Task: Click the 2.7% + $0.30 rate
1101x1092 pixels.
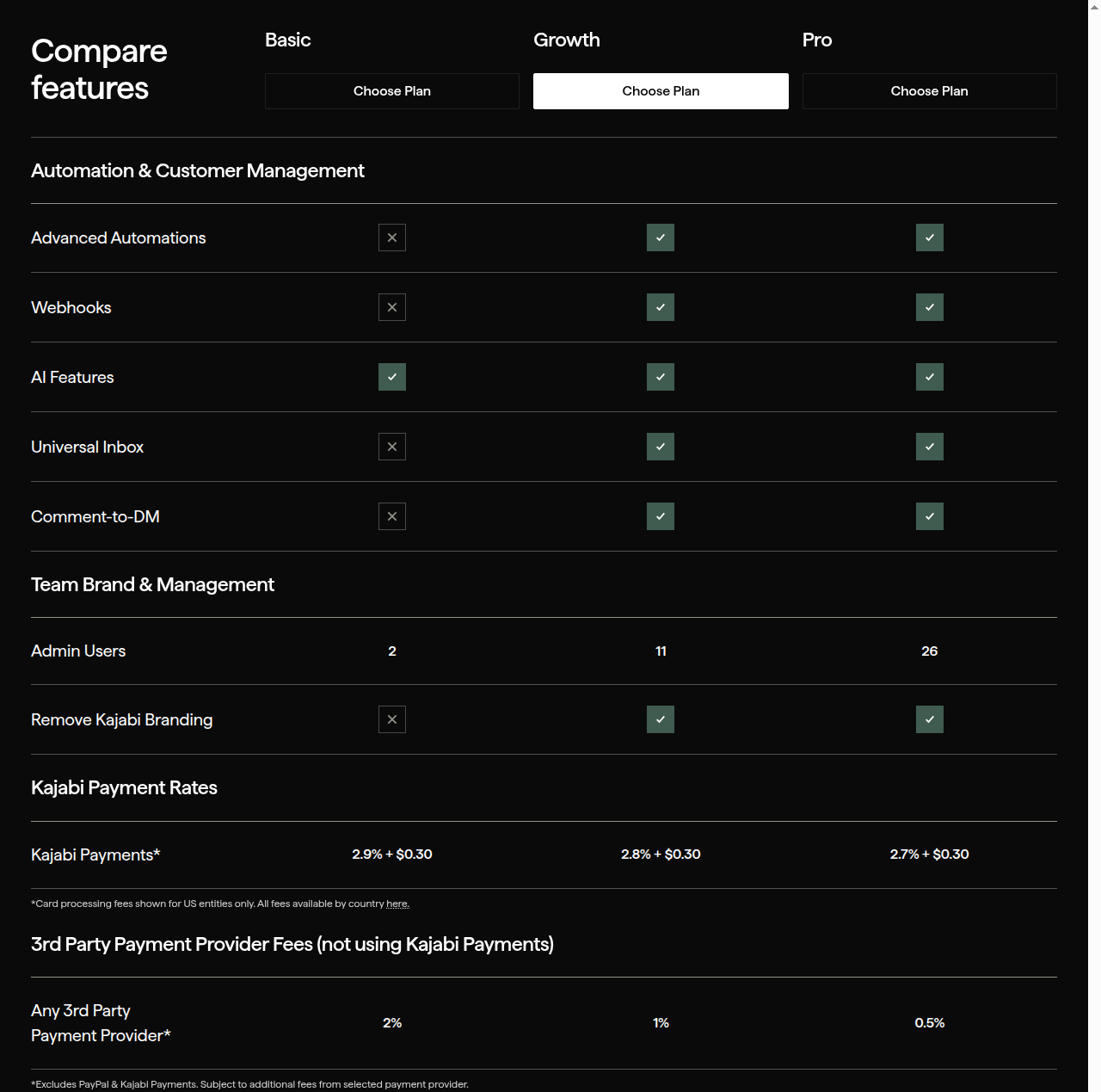Action: point(930,854)
